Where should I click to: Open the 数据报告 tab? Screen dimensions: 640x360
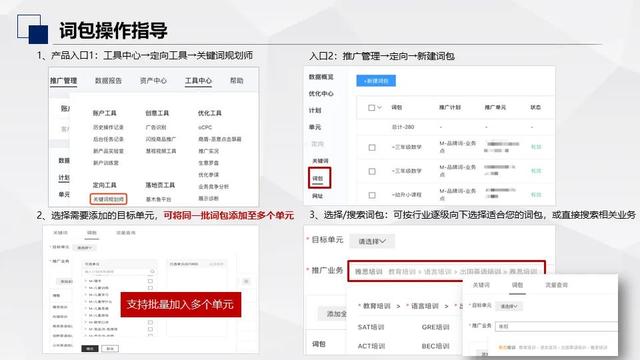108,81
